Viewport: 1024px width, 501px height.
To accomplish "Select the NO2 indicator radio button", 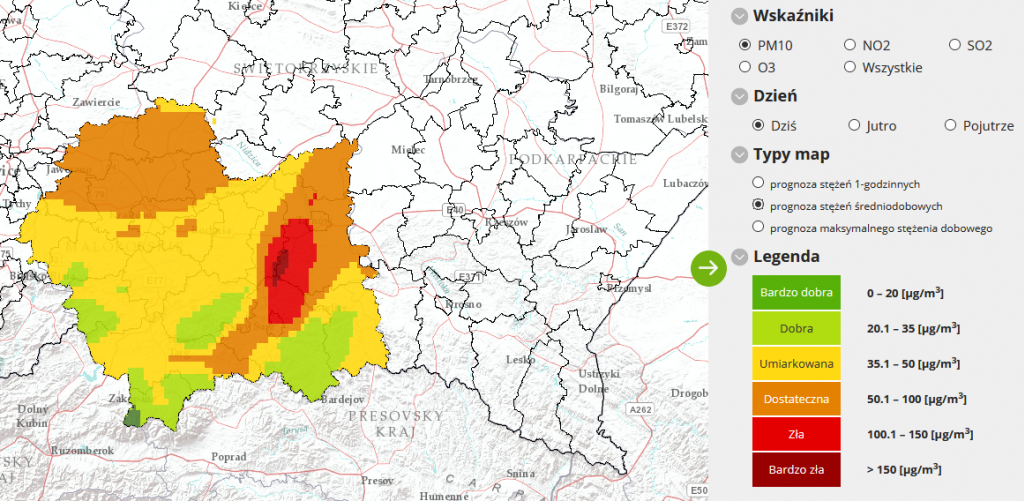I will 850,45.
